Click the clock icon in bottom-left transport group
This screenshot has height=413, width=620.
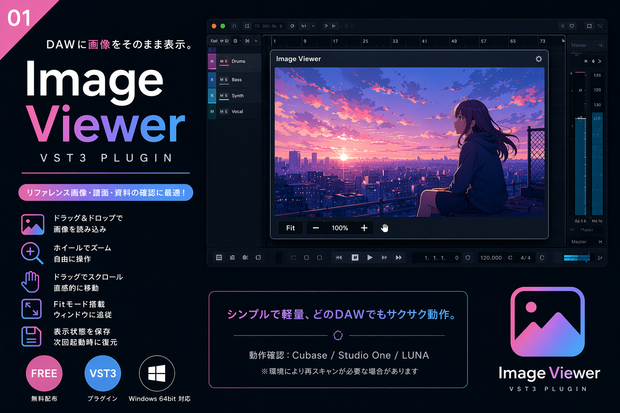pos(258,258)
